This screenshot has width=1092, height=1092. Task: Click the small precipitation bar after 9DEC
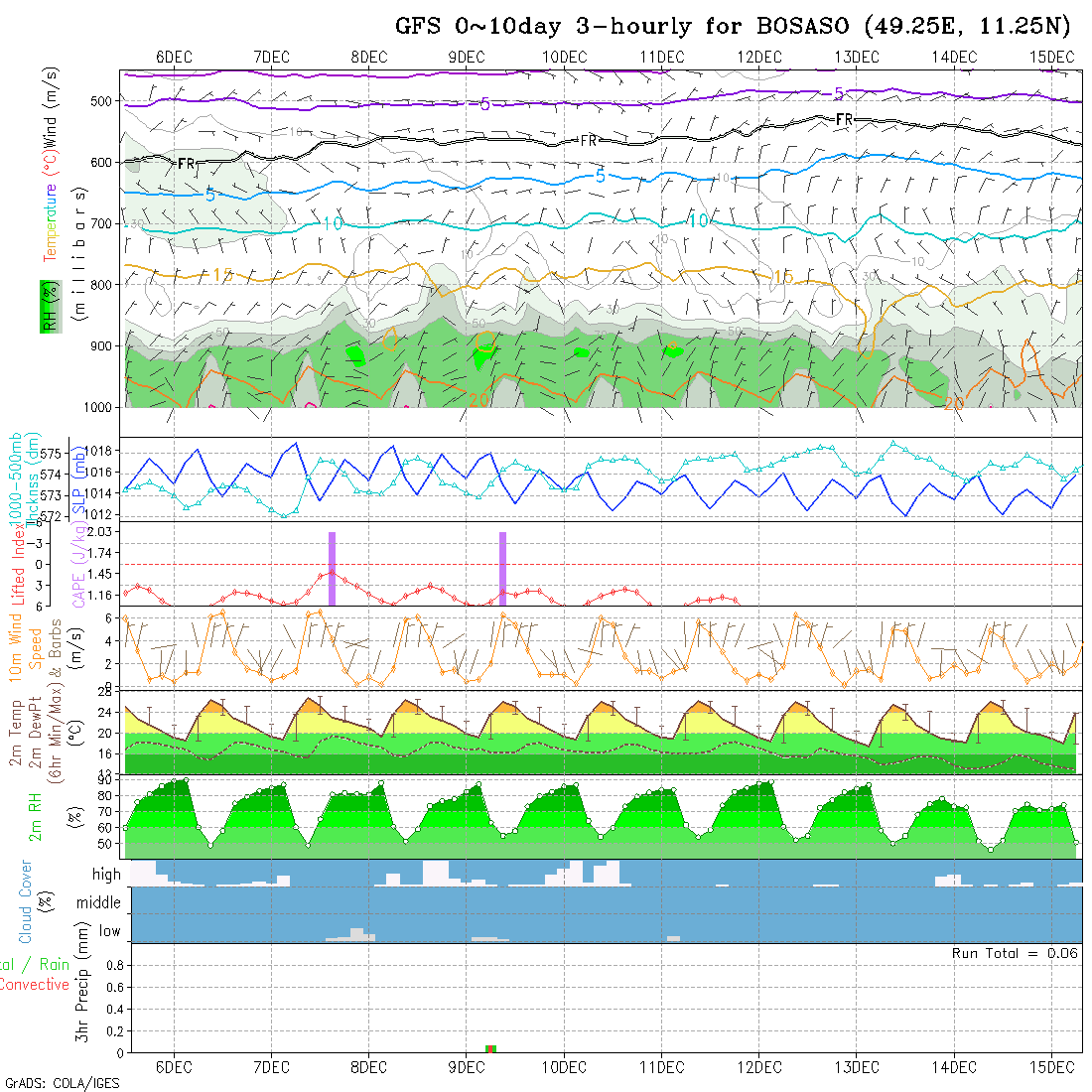490,1048
